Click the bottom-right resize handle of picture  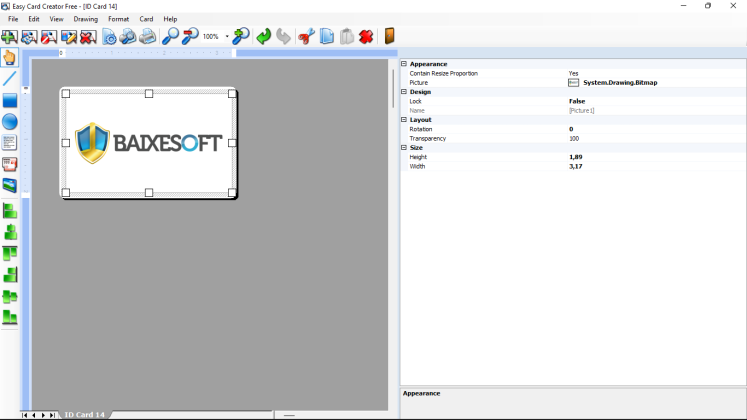coord(232,192)
